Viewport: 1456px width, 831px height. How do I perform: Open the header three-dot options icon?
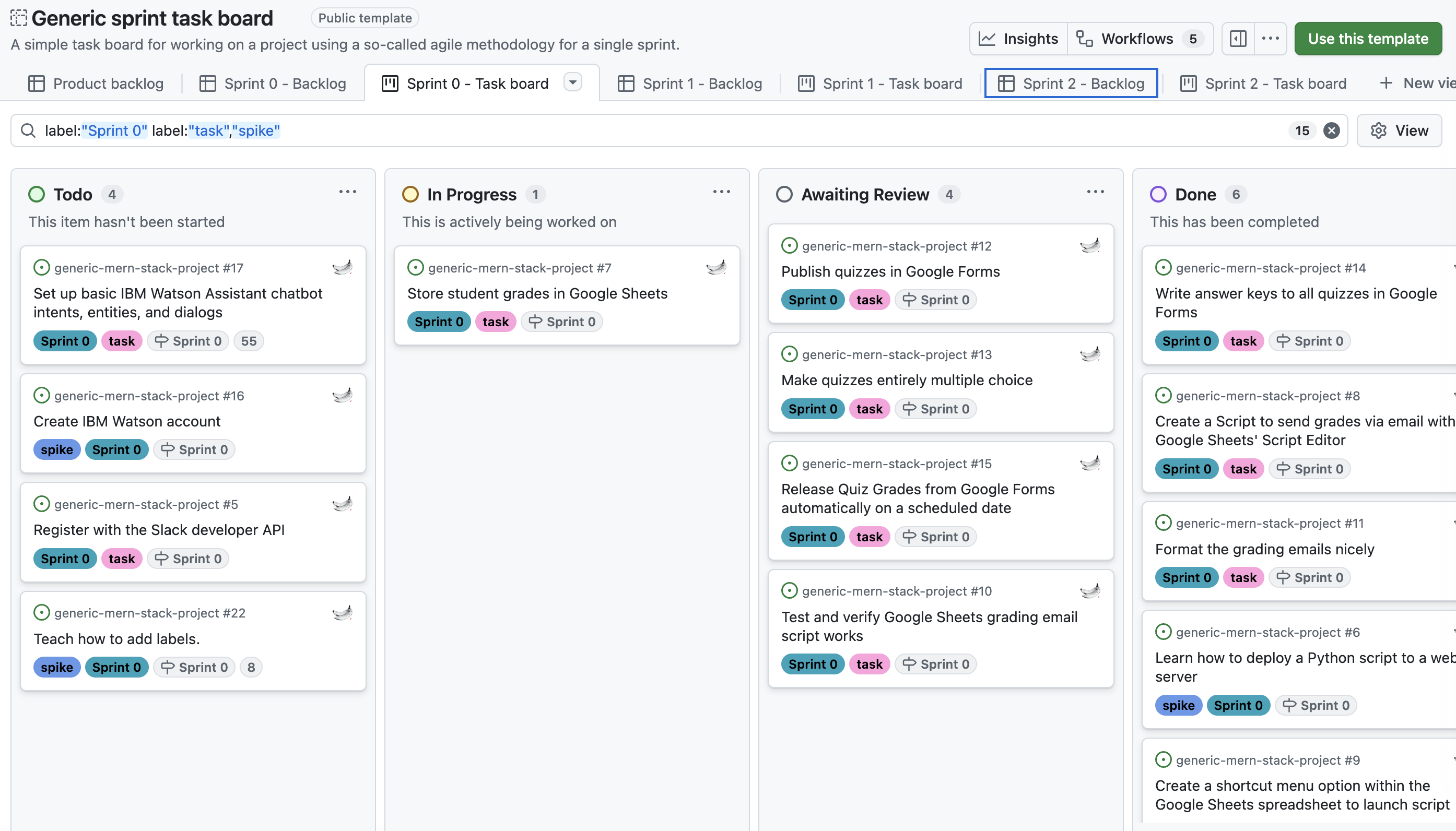pyautogui.click(x=1270, y=38)
